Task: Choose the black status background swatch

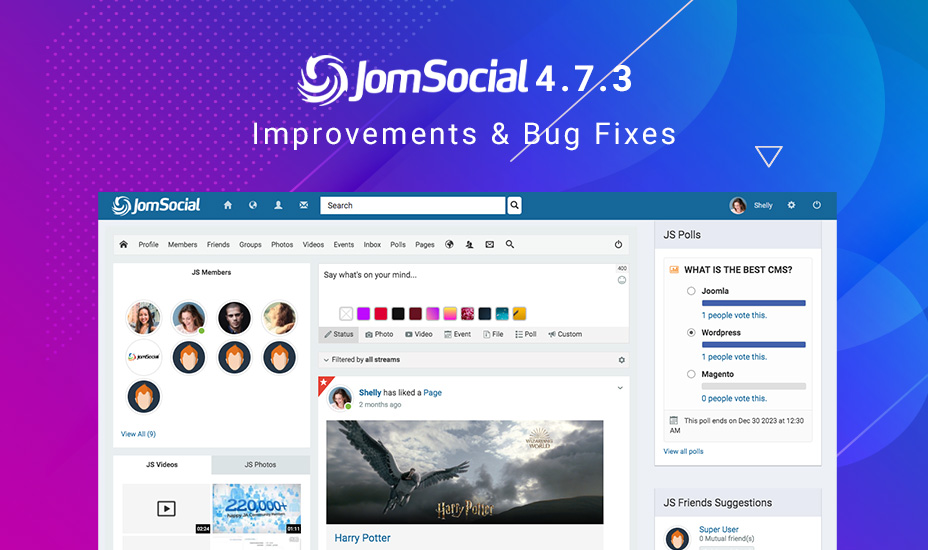Action: (398, 314)
